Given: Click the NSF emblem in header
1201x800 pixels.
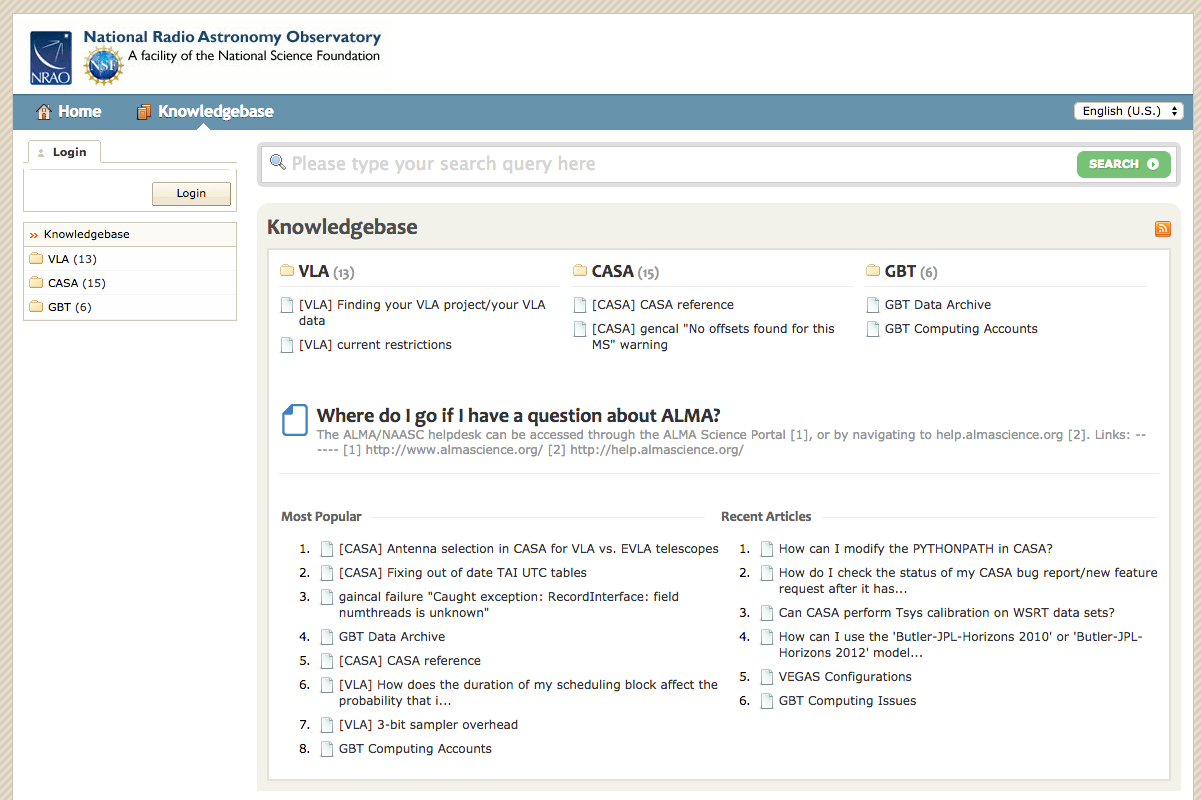Looking at the screenshot, I should [102, 66].
